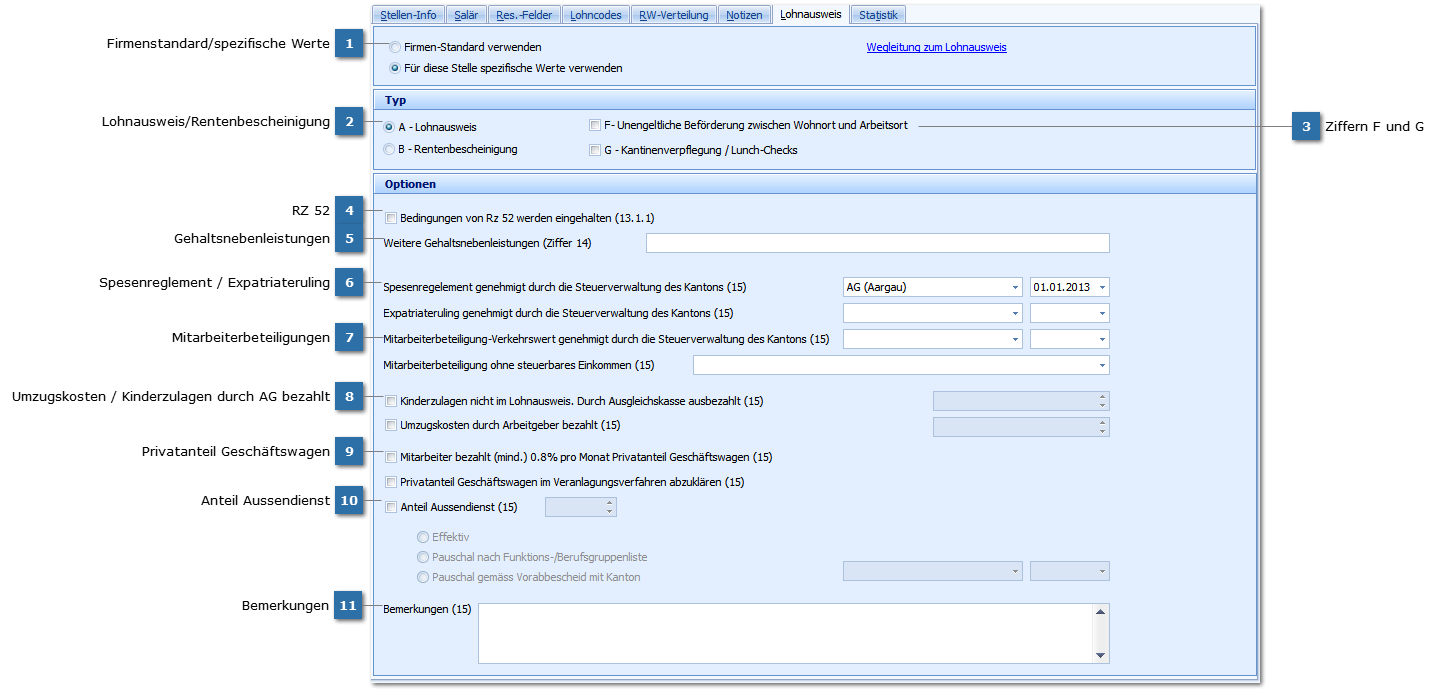Screen dimensions: 1440x692
Task: Switch to the Stellen-Info tab
Action: (x=408, y=15)
